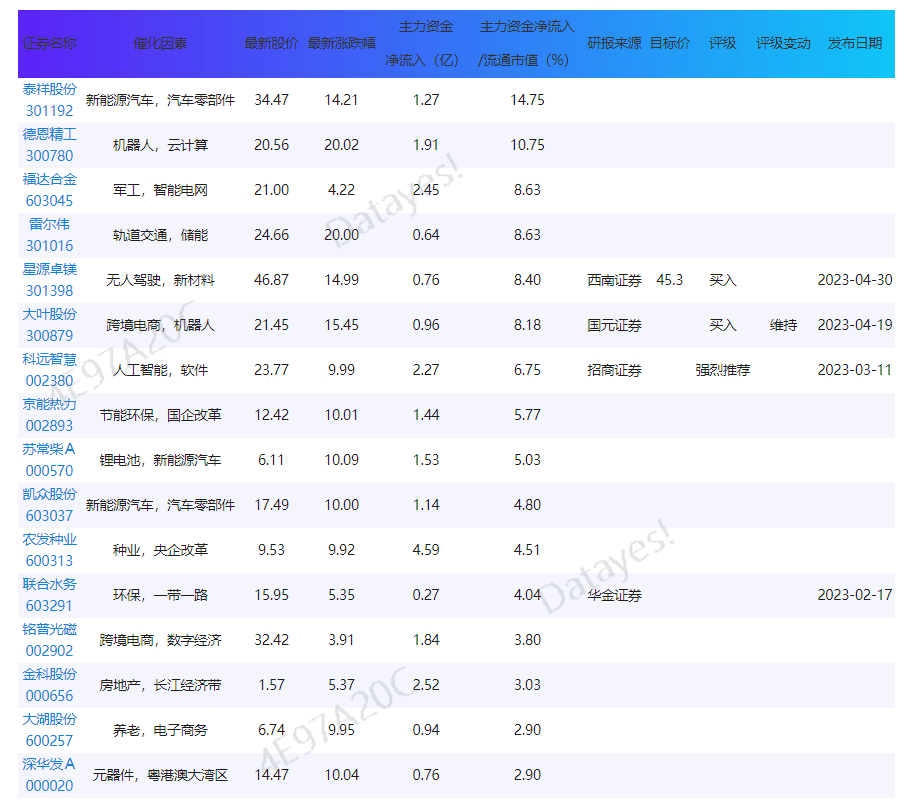Select 节能环保，国企改革 catalyst cell

pos(160,415)
